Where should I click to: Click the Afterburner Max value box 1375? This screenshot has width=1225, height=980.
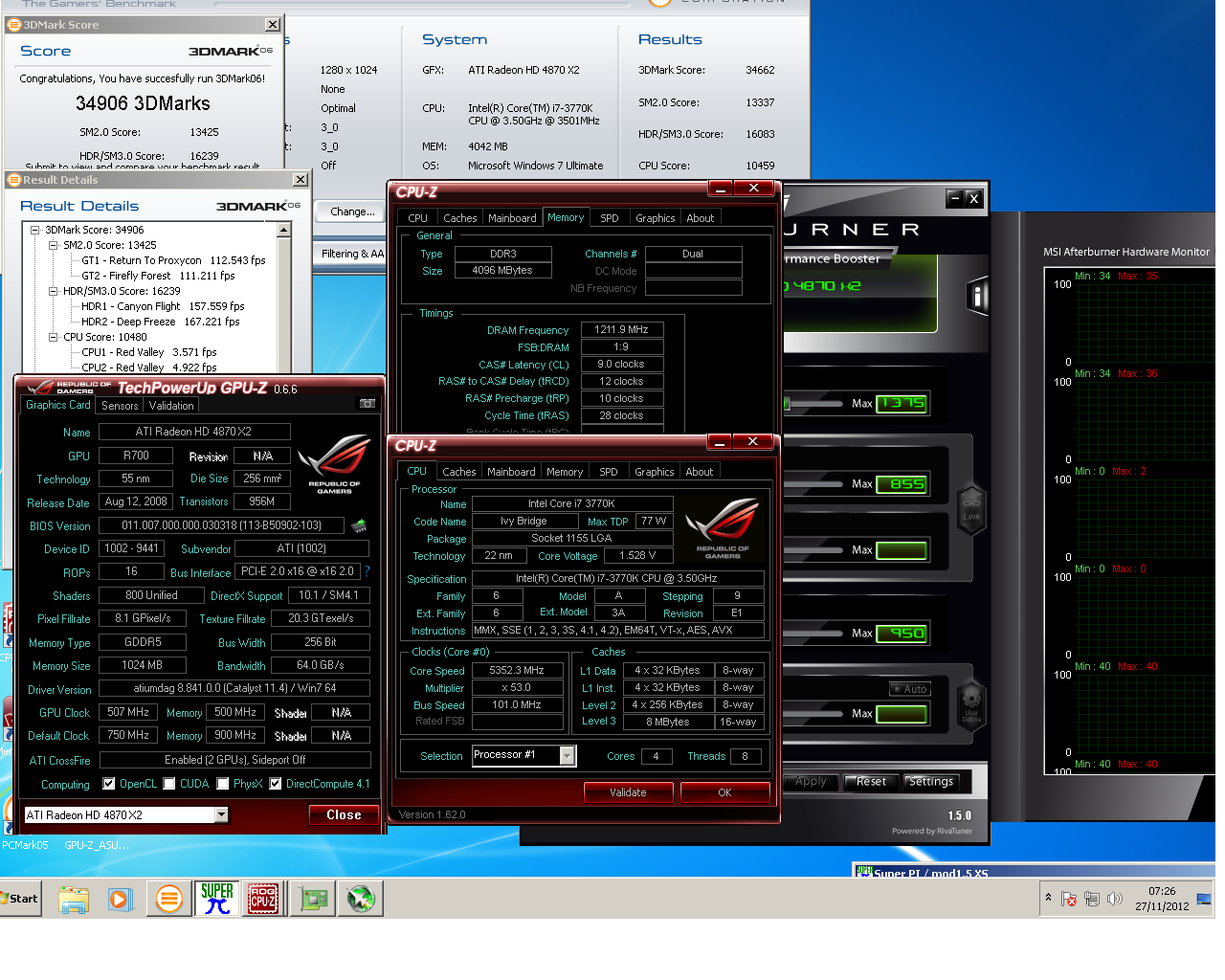[x=902, y=404]
